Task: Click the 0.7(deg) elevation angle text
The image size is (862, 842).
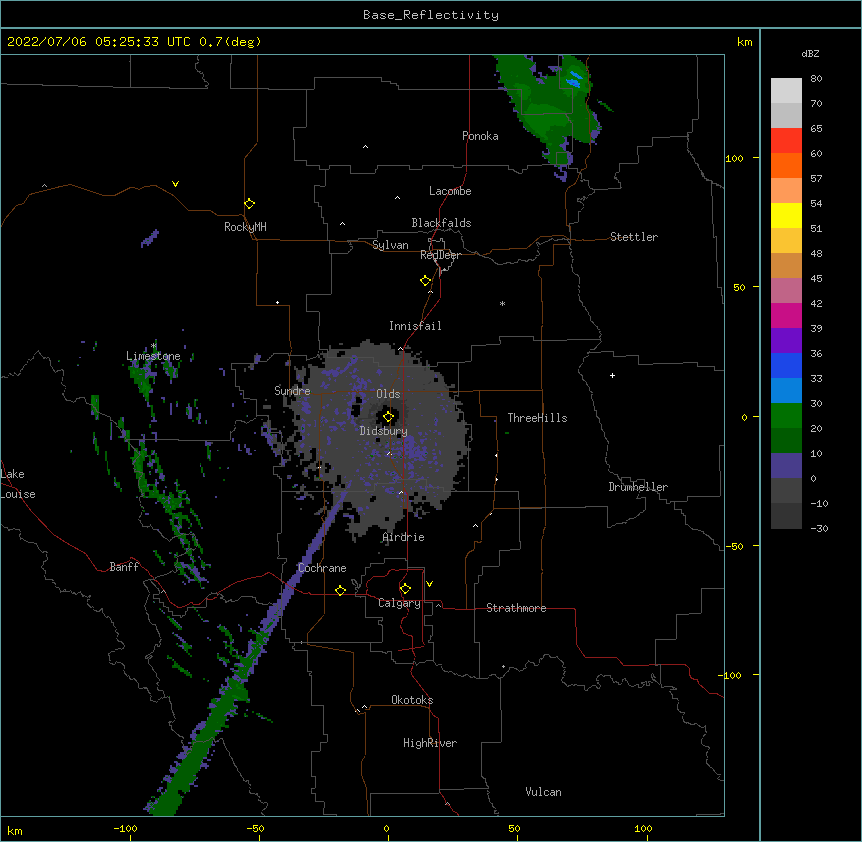Action: [x=230, y=42]
